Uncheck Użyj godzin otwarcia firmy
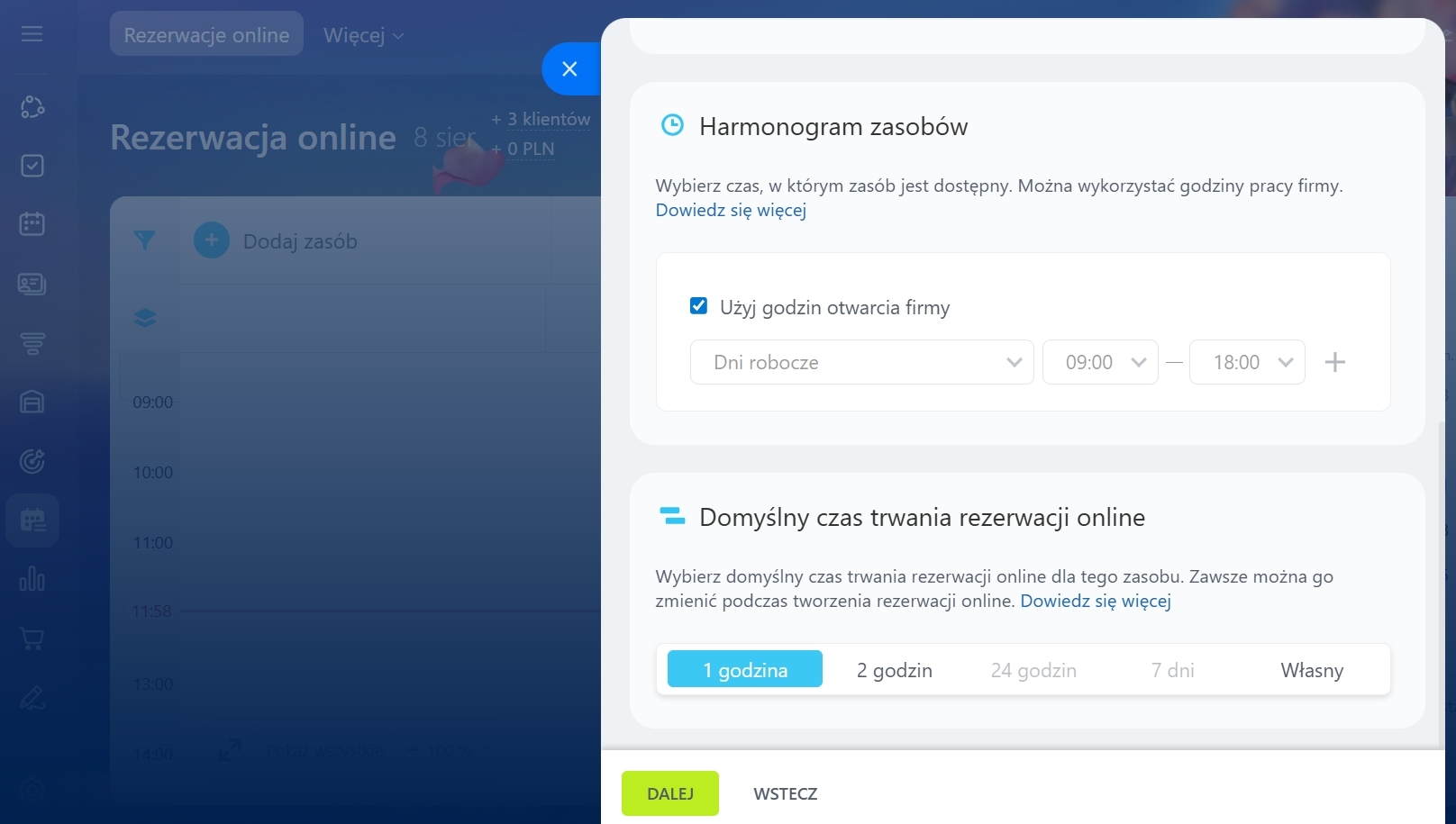This screenshot has width=1456, height=824. (x=698, y=306)
